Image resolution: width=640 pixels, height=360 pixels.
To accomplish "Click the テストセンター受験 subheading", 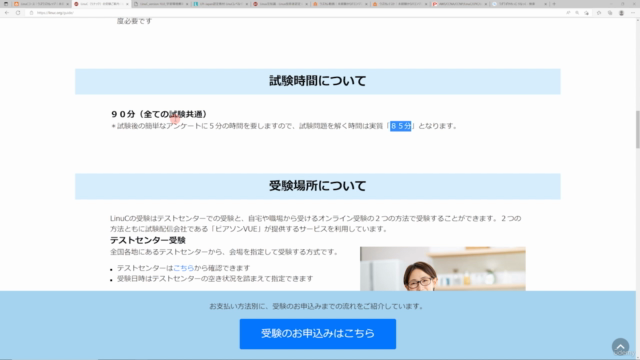I will point(148,240).
